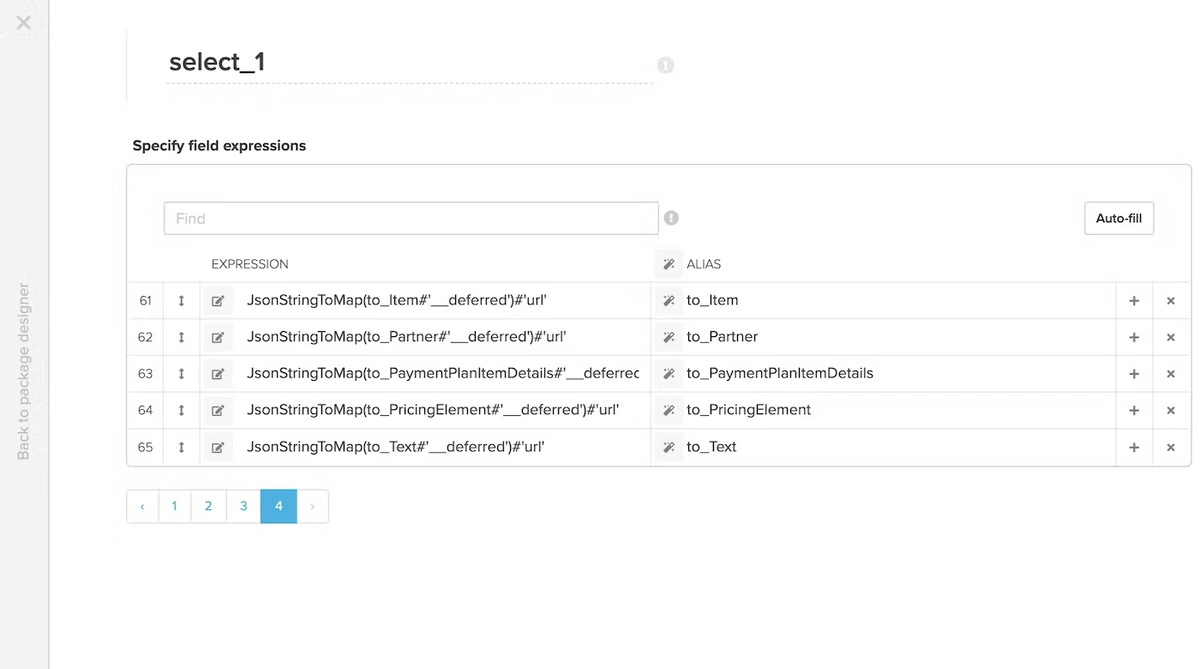Image resolution: width=1200 pixels, height=669 pixels.
Task: Remove the to_PricingElement field row
Action: click(1171, 410)
